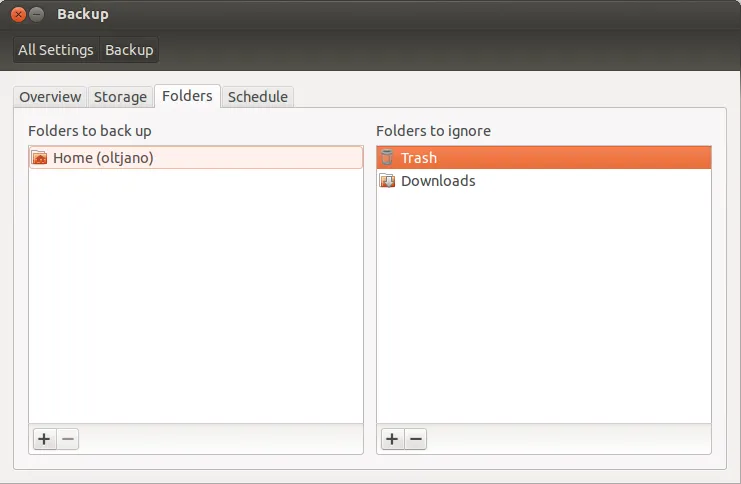The height and width of the screenshot is (484, 741).
Task: Open the Storage tab
Action: (120, 97)
